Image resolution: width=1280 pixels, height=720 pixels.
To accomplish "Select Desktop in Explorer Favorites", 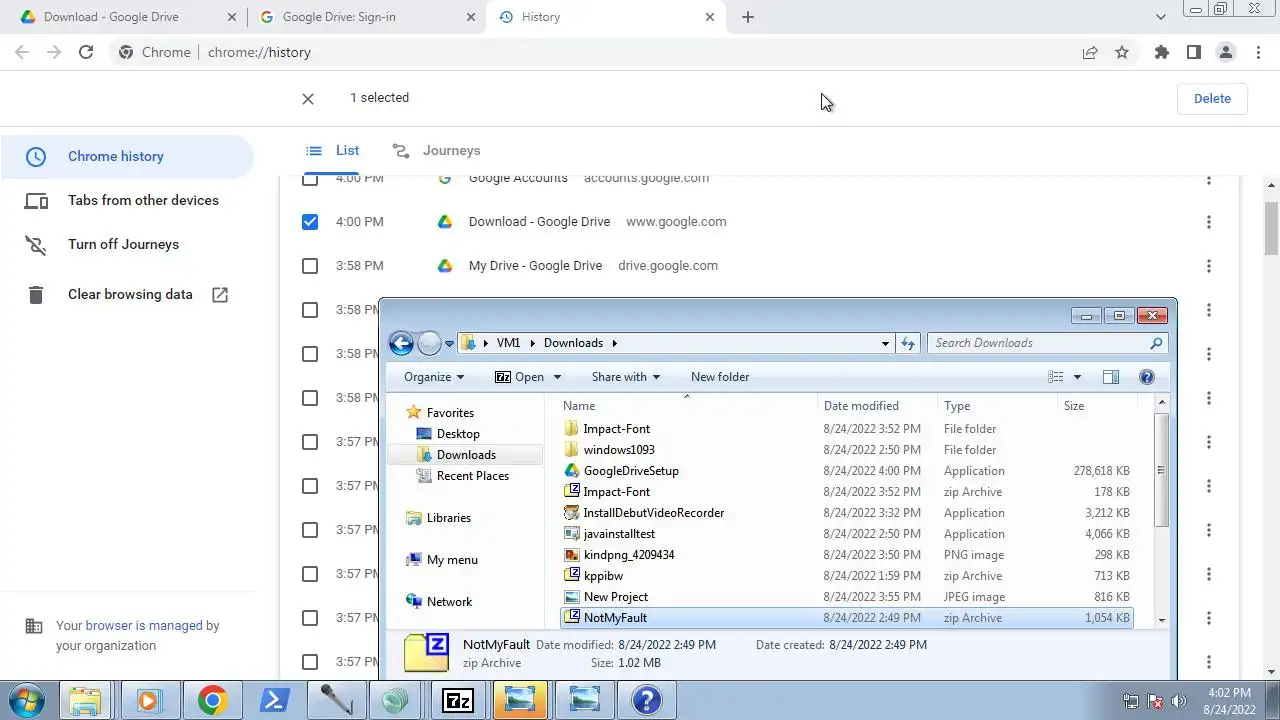I will pos(458,434).
